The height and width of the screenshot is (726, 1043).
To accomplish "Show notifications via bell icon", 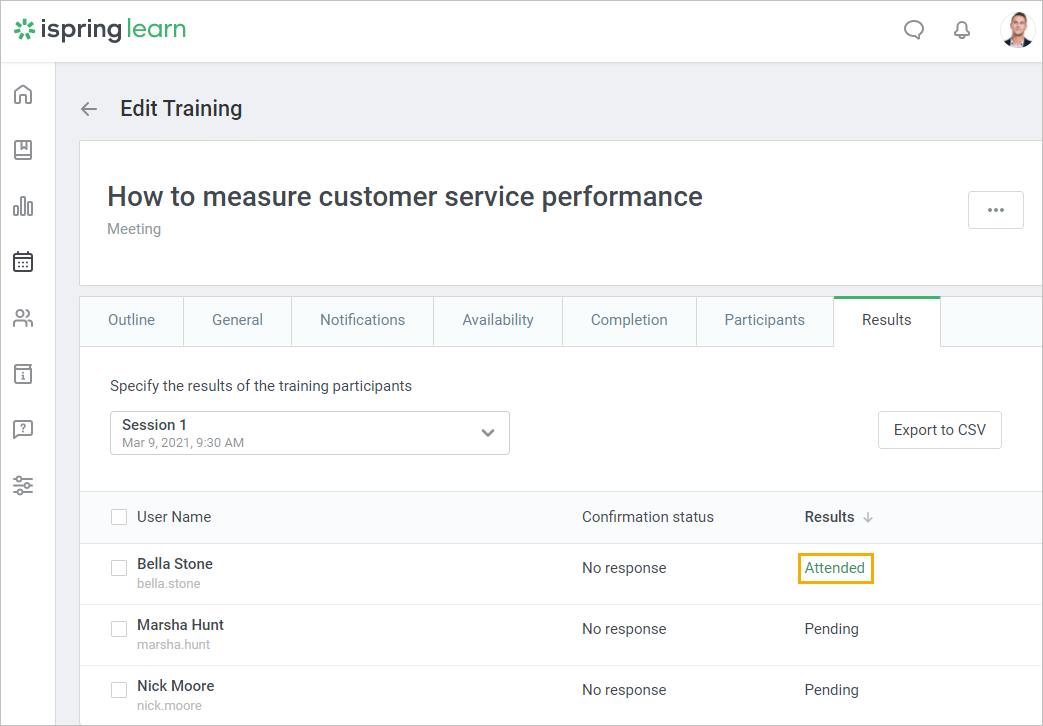I will coord(962,30).
